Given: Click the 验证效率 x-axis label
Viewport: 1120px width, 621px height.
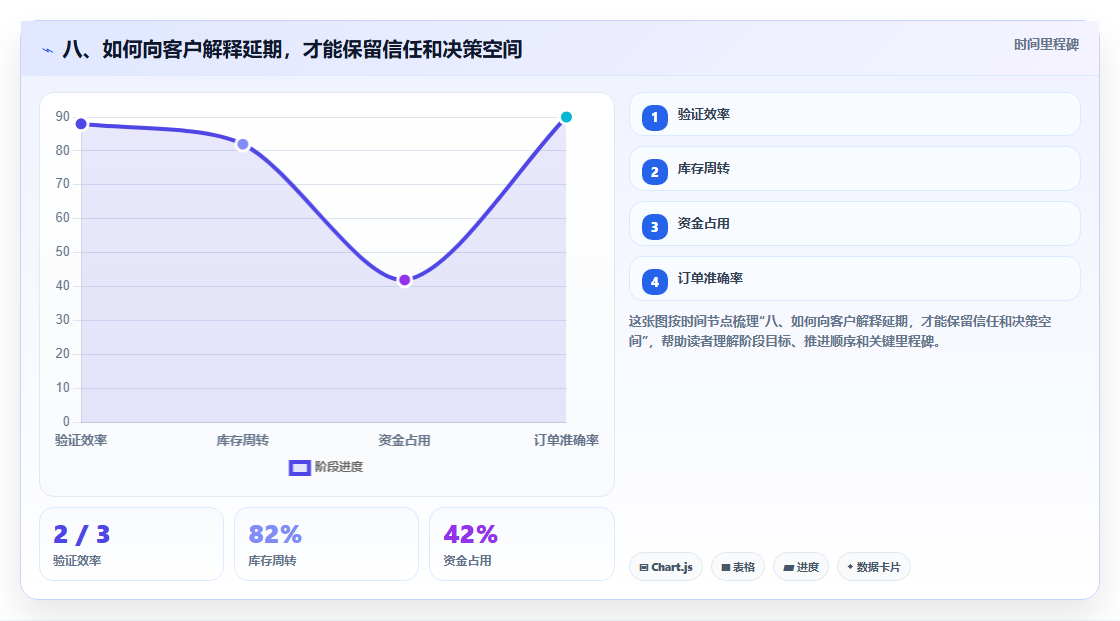Looking at the screenshot, I should pyautogui.click(x=81, y=440).
